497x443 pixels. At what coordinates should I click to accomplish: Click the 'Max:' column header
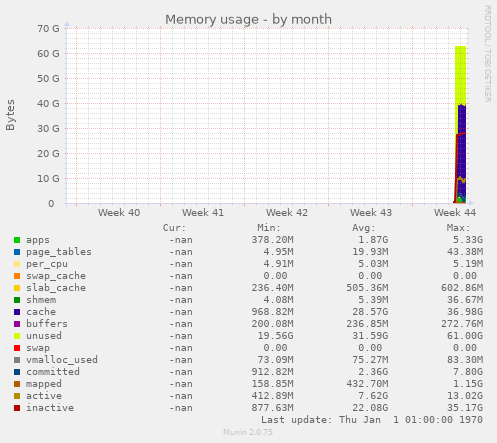[458, 228]
